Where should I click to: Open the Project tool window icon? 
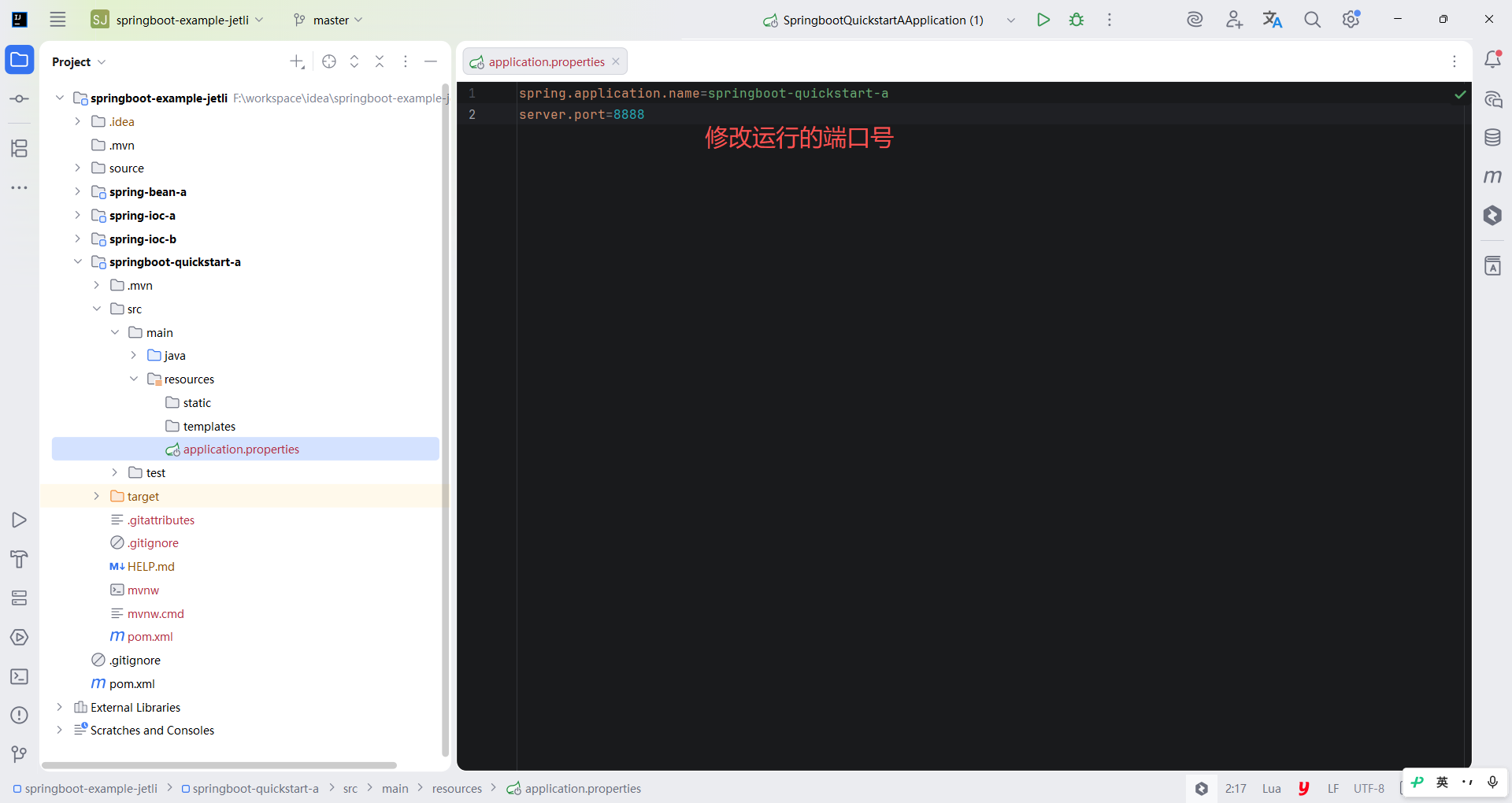point(20,60)
